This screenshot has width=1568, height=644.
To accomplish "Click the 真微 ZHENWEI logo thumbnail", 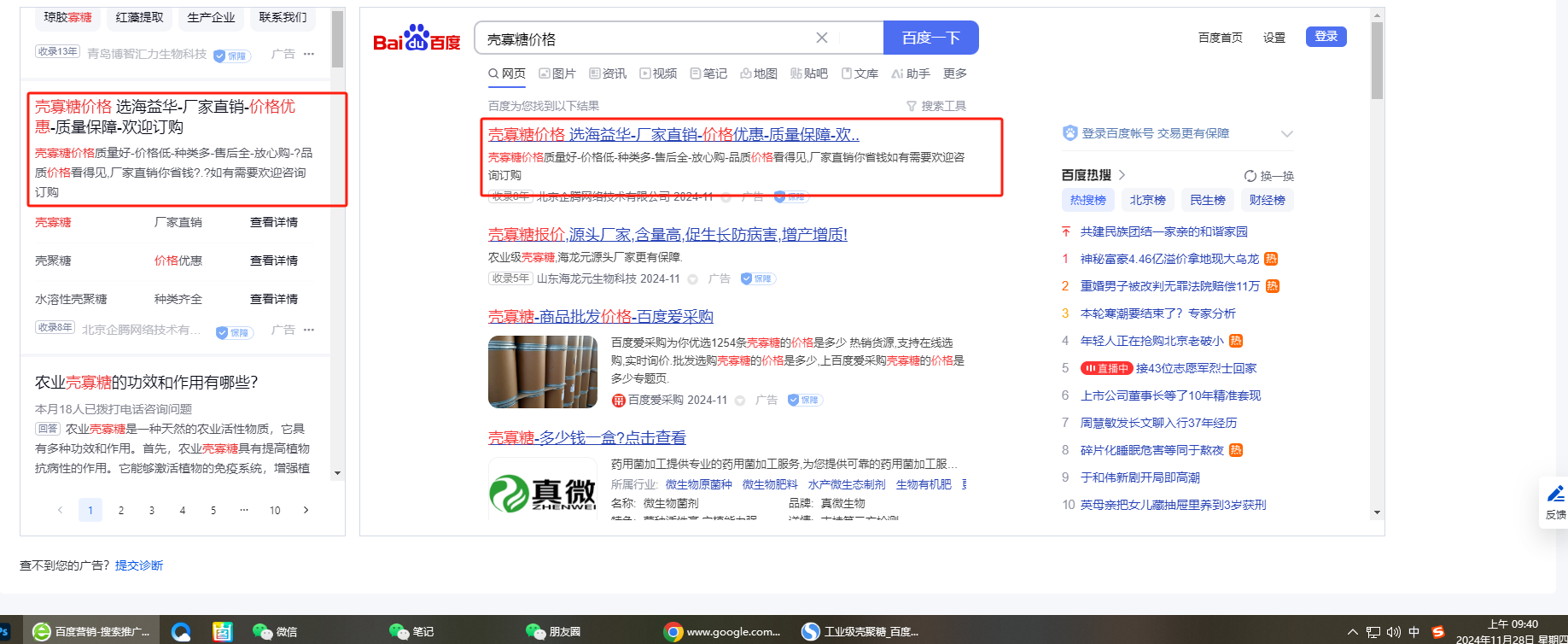I will pos(543,488).
